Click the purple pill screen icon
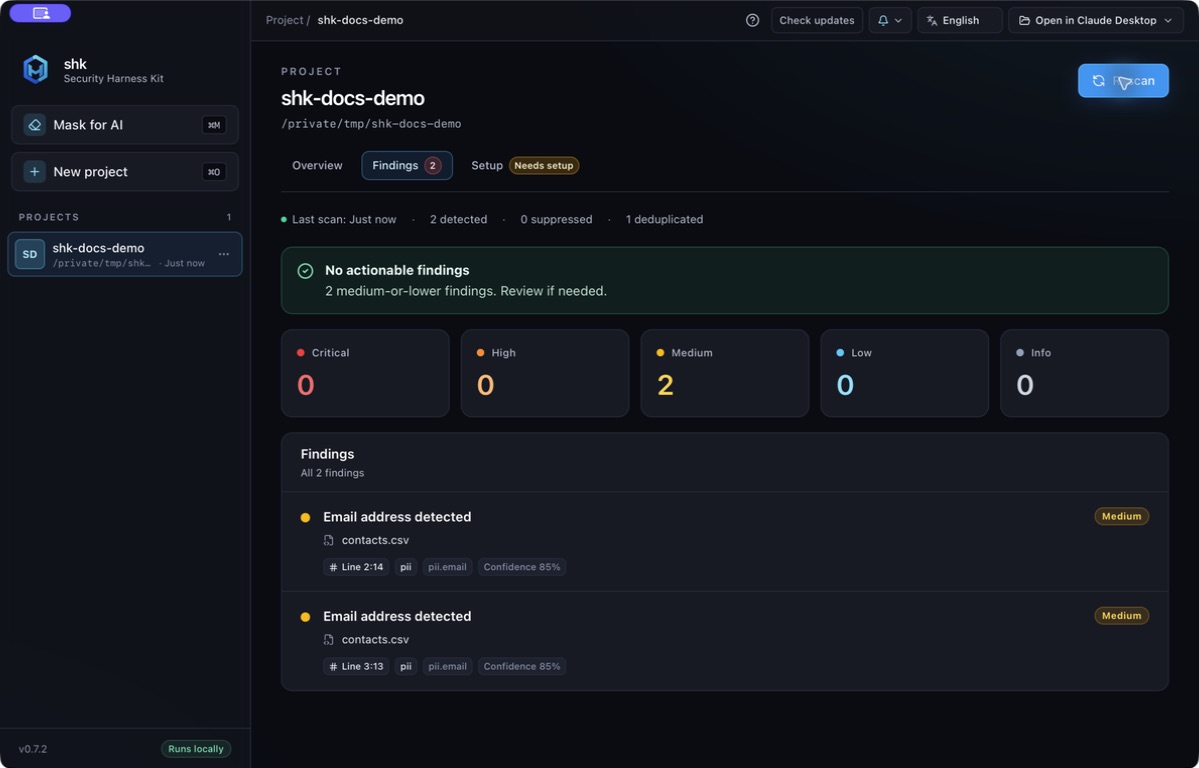 click(41, 13)
